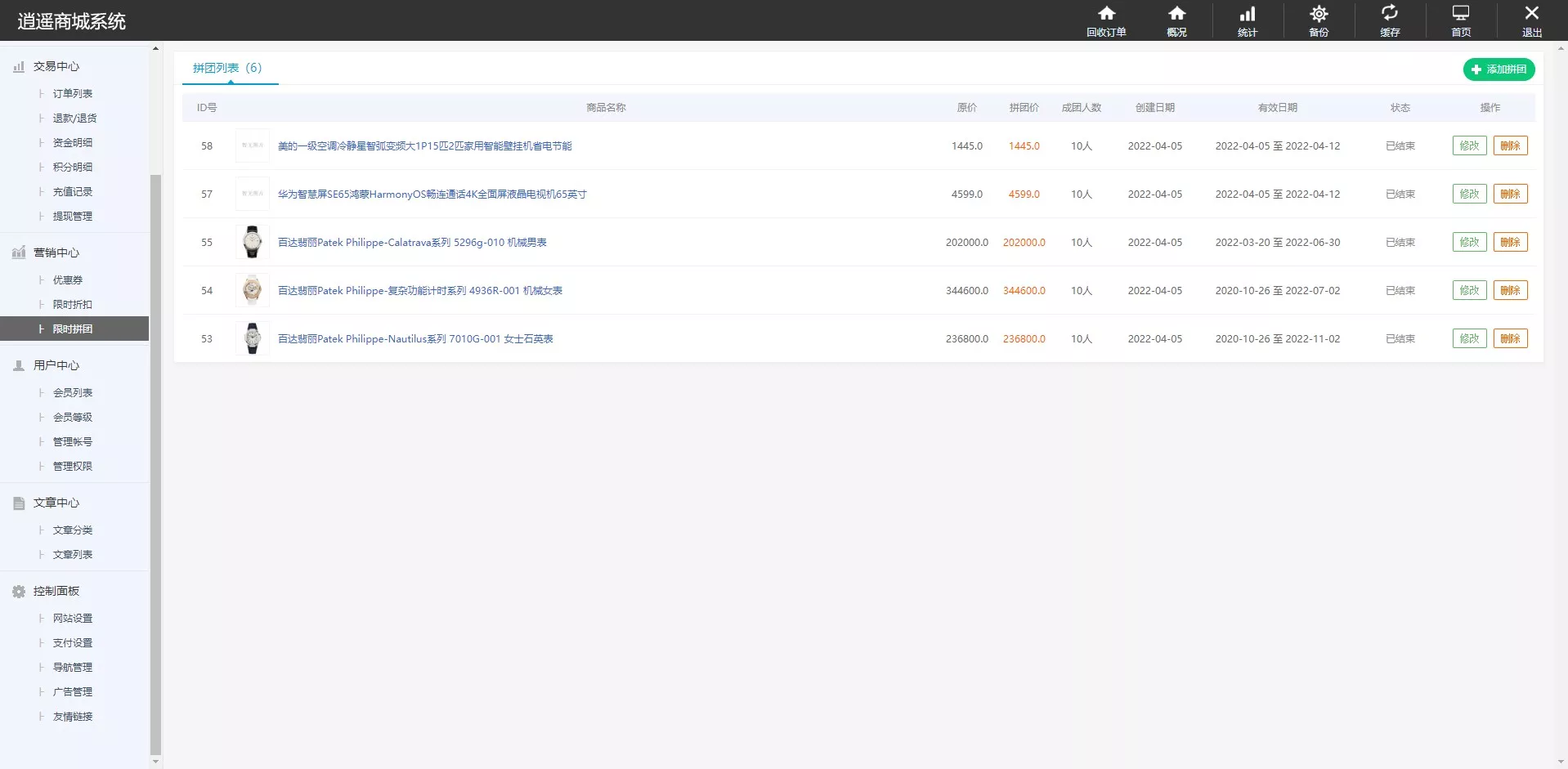Open the 统计 statistics chart icon

1247,14
